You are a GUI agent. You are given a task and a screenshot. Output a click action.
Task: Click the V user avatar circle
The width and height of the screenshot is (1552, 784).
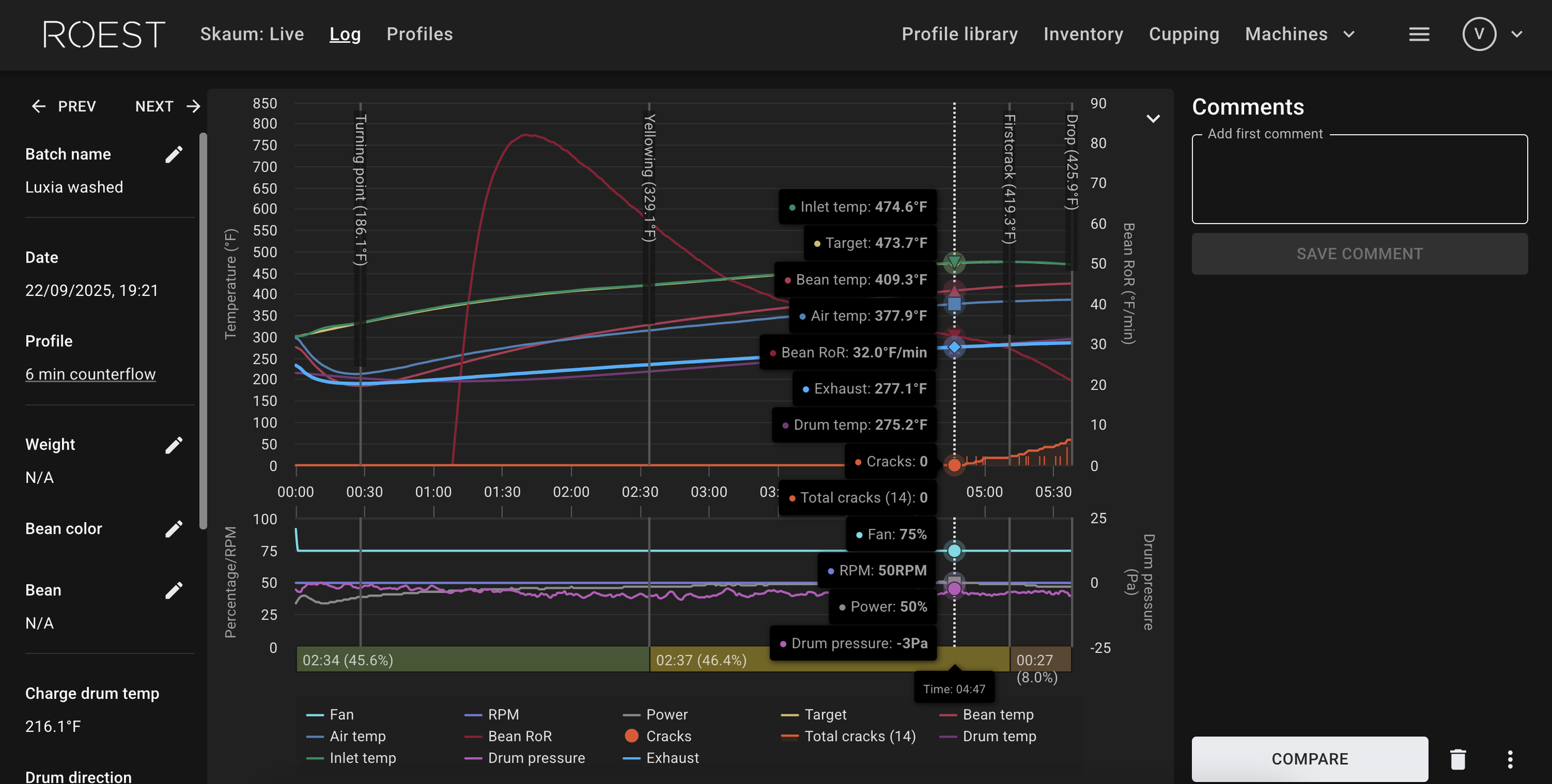point(1479,34)
